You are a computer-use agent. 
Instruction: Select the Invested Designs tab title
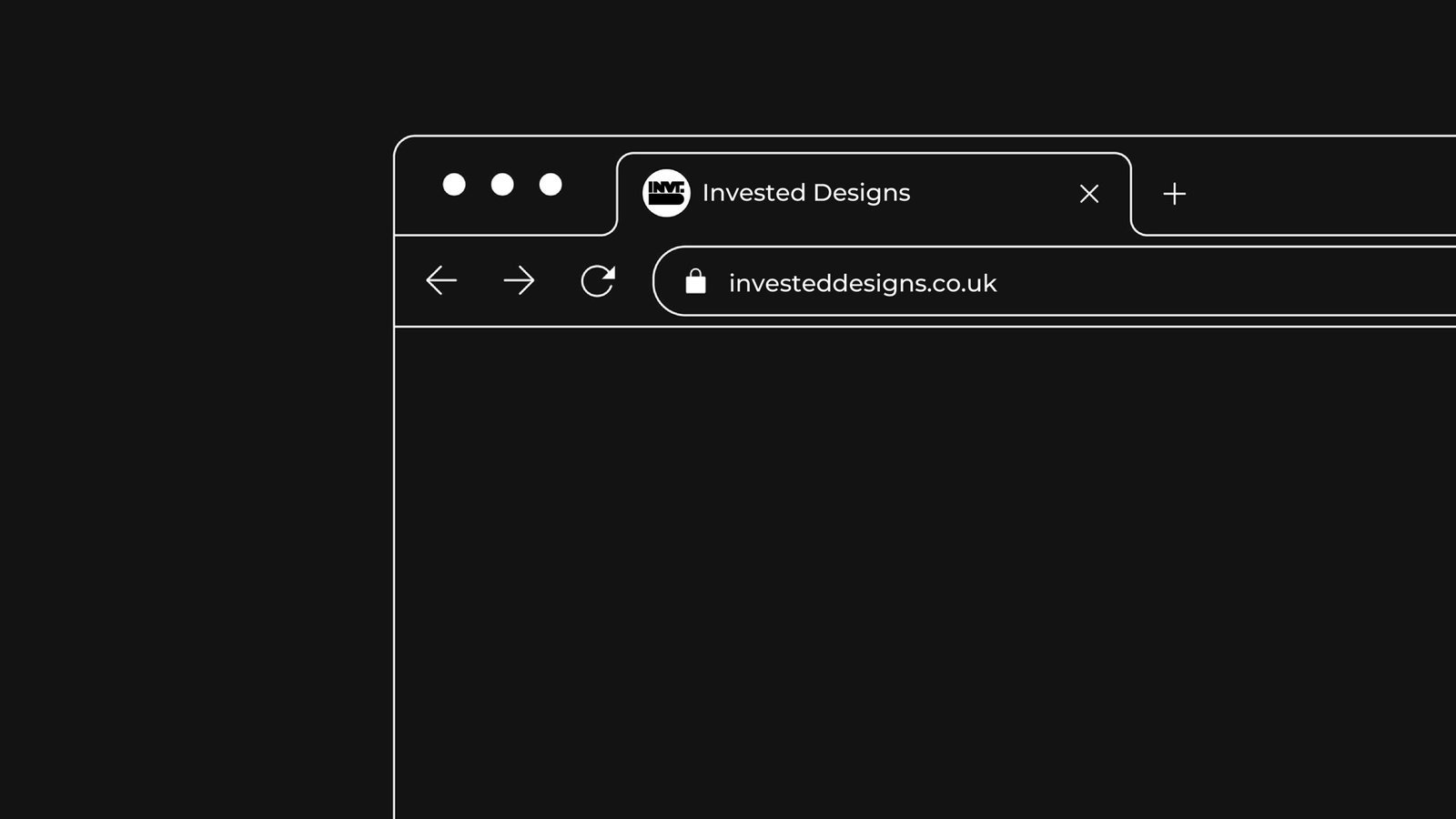coord(806,193)
